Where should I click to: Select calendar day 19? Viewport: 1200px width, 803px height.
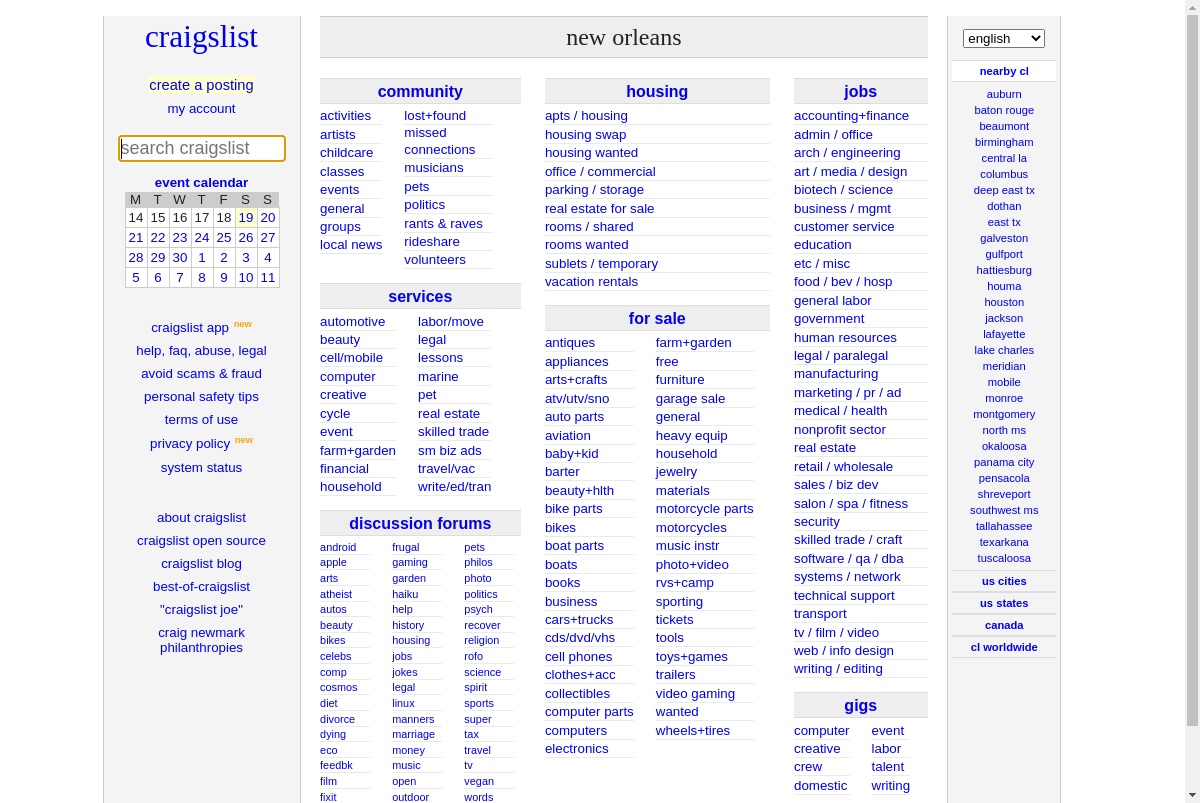coord(245,217)
